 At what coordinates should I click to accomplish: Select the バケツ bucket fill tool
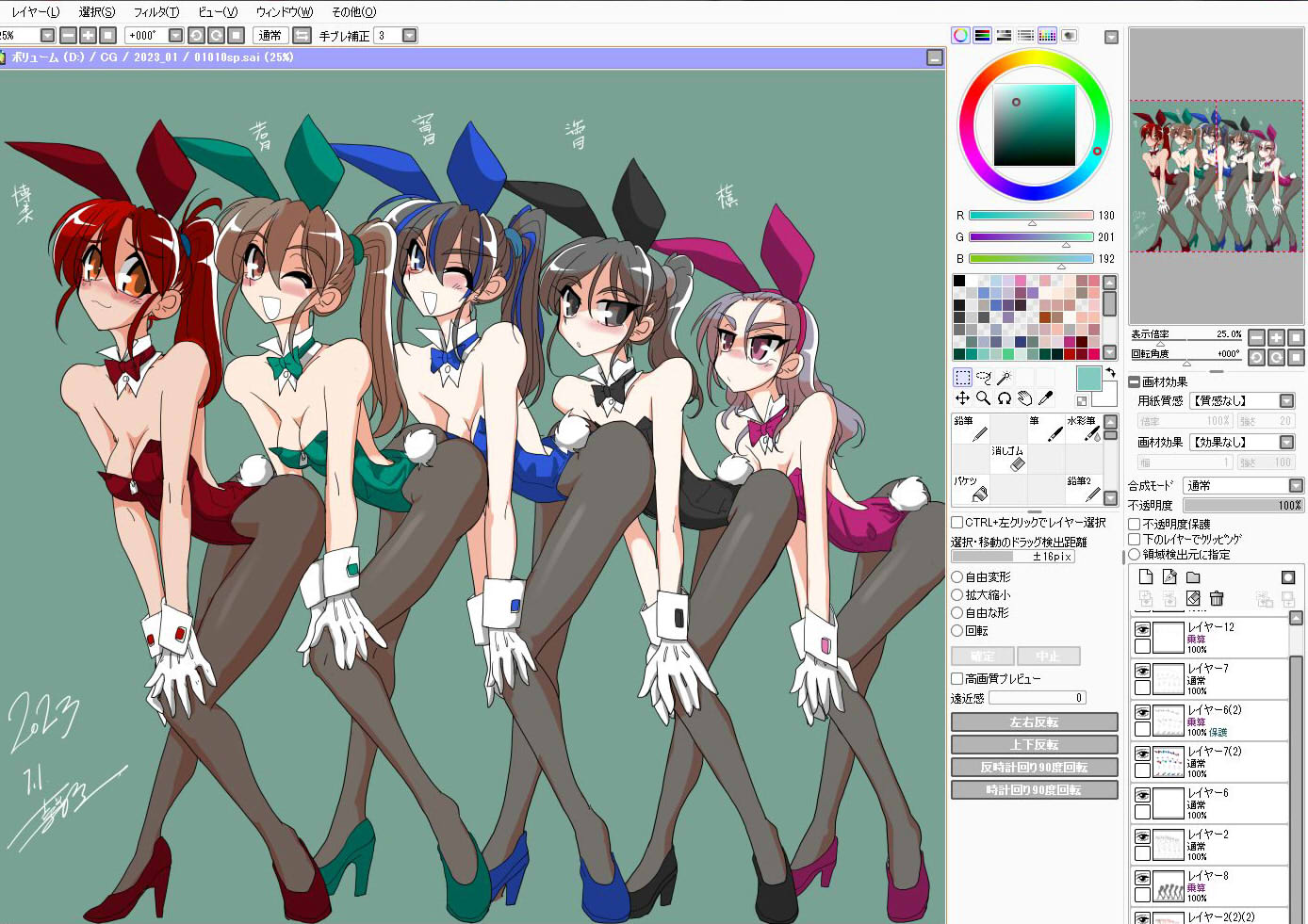click(x=970, y=488)
